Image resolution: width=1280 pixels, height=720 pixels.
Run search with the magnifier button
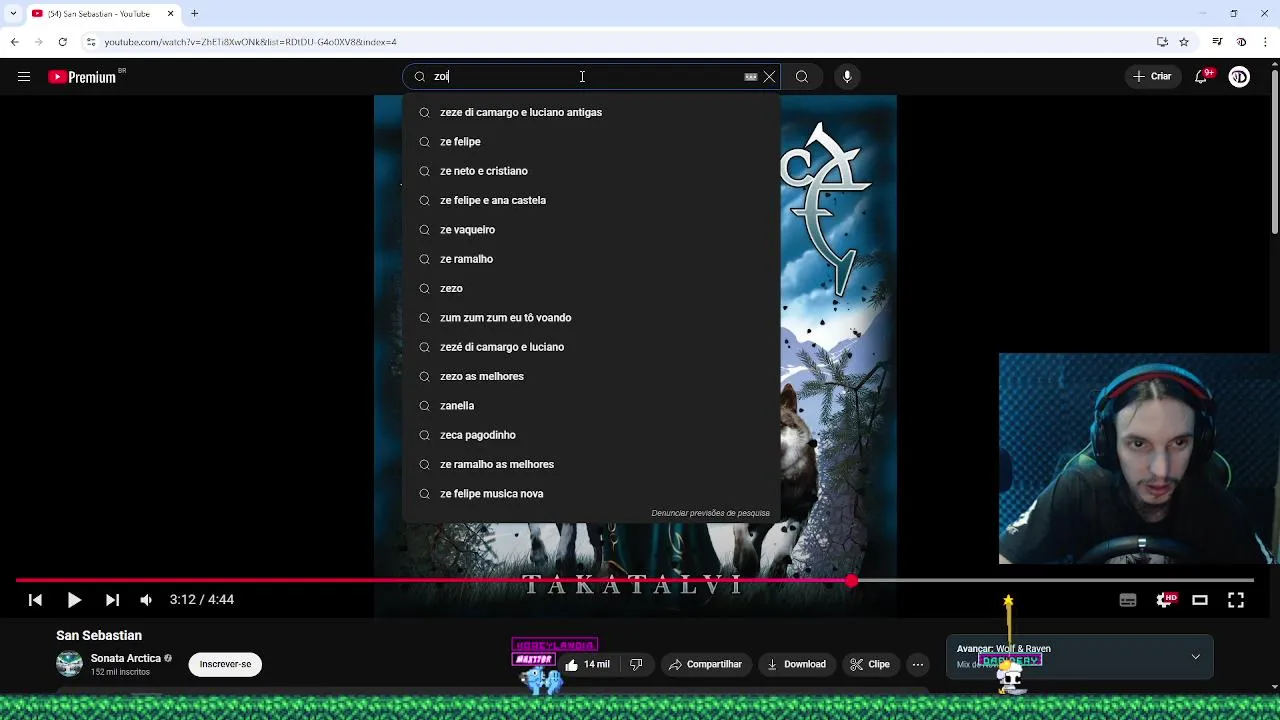click(x=802, y=77)
